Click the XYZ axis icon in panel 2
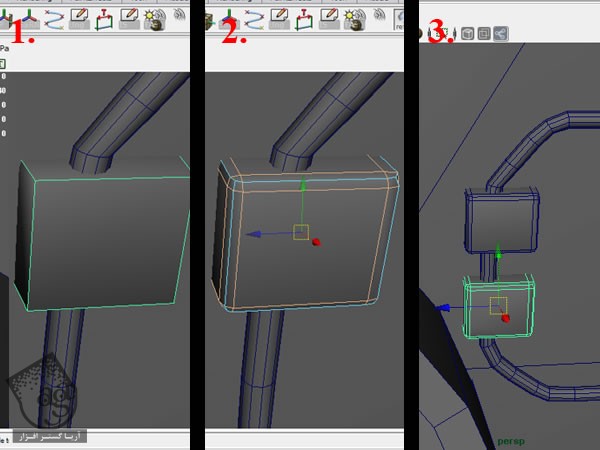The image size is (600, 450). point(228,17)
